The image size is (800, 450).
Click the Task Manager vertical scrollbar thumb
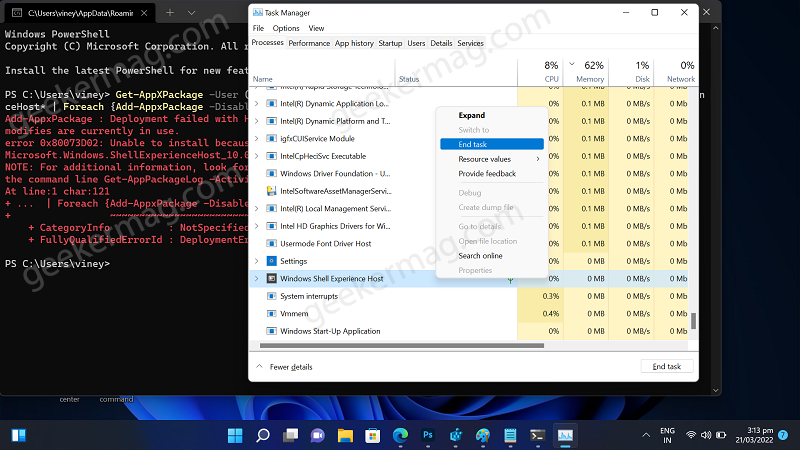click(693, 321)
